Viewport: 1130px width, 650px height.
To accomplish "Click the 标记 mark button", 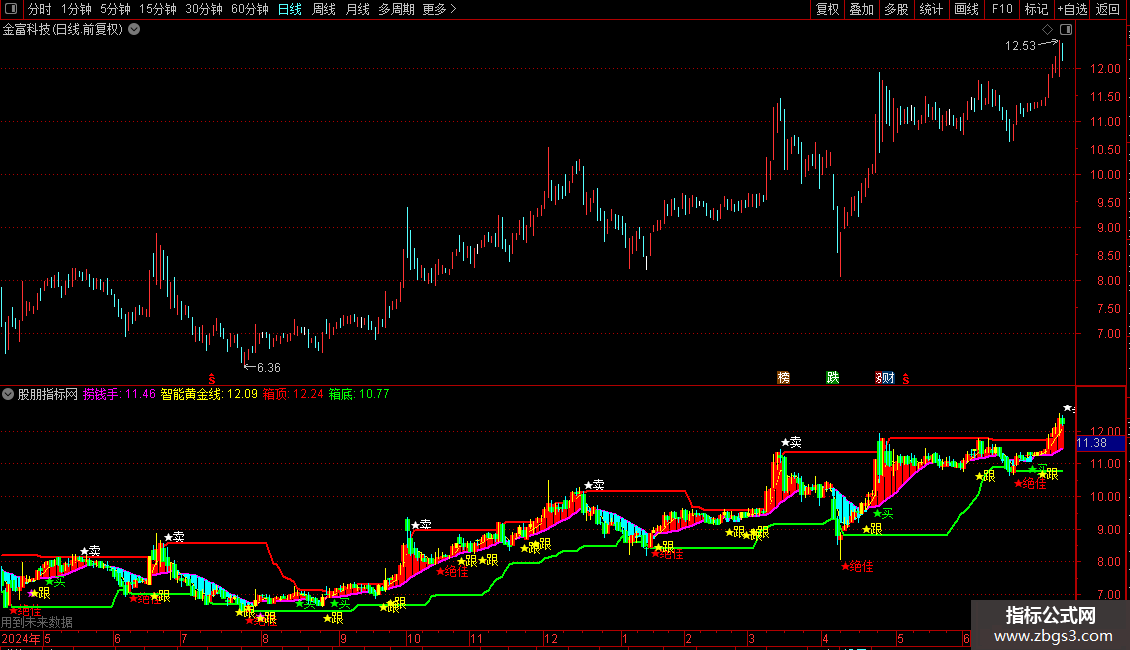I will 1036,9.
